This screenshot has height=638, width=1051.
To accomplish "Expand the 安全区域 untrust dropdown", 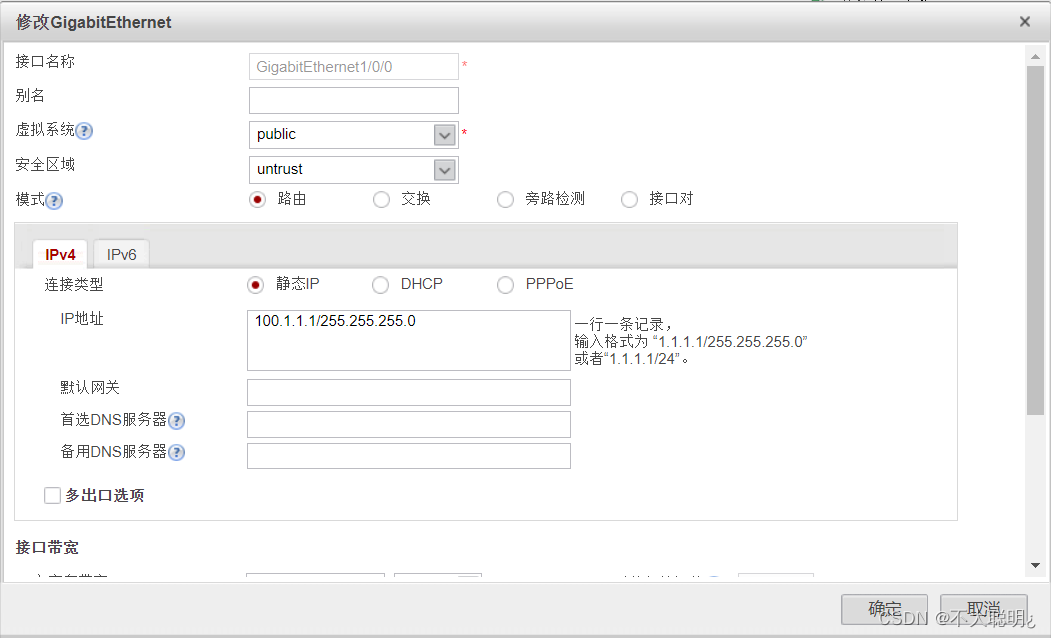I will coord(444,170).
